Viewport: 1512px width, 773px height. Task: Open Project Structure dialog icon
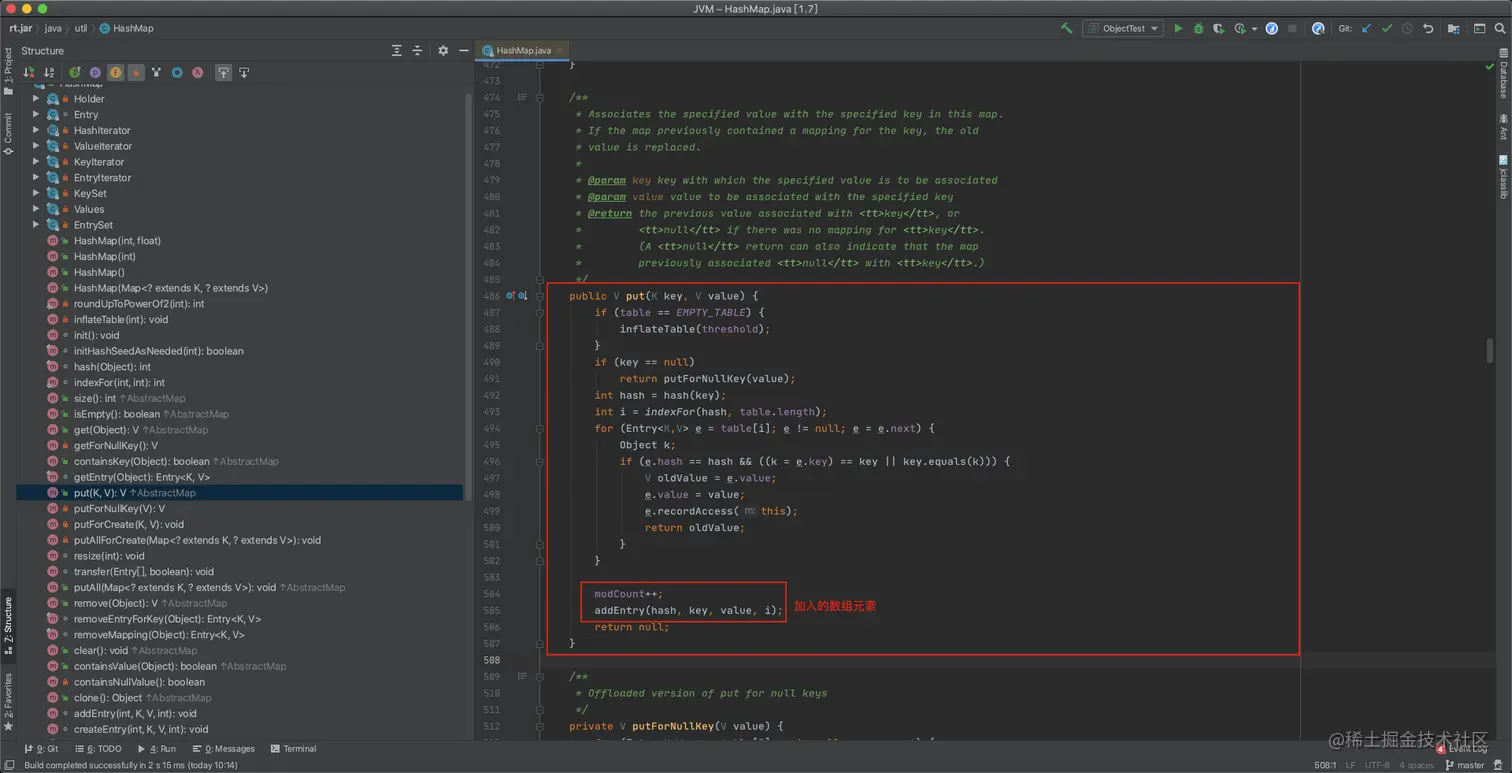[x=1455, y=28]
